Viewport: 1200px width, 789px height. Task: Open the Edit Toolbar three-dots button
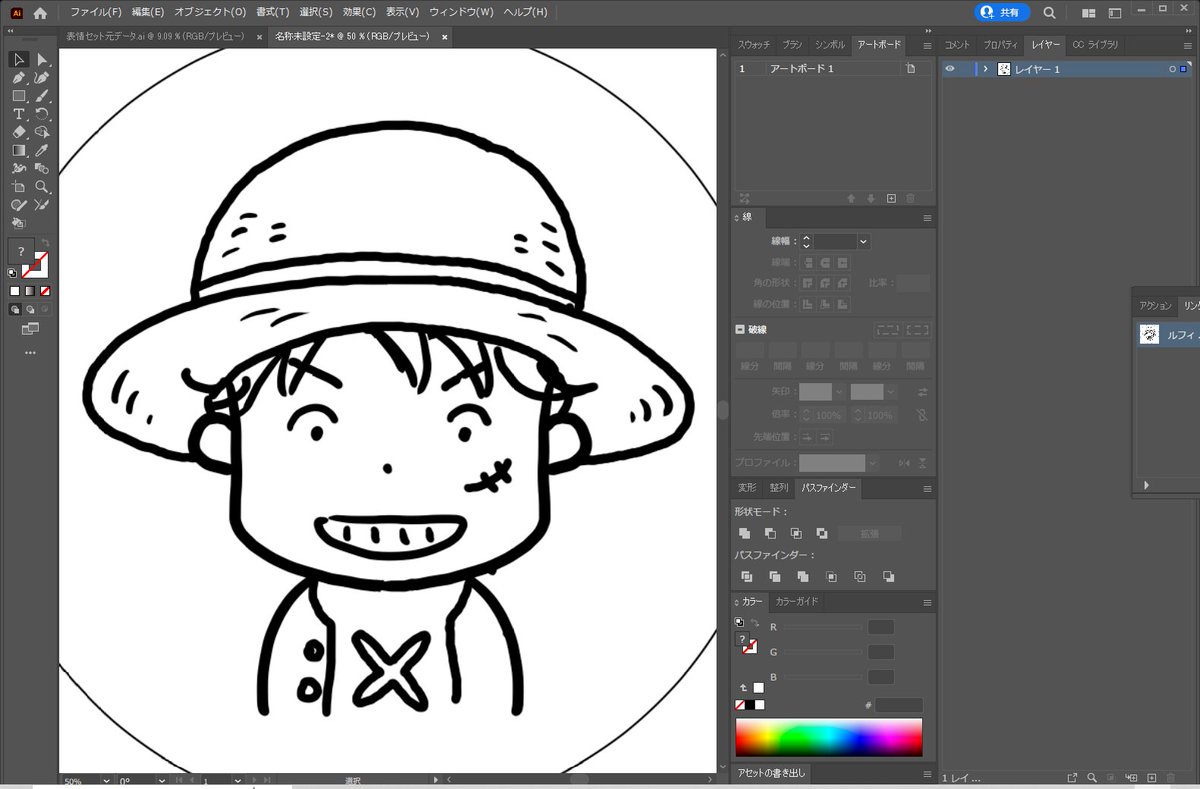click(29, 353)
